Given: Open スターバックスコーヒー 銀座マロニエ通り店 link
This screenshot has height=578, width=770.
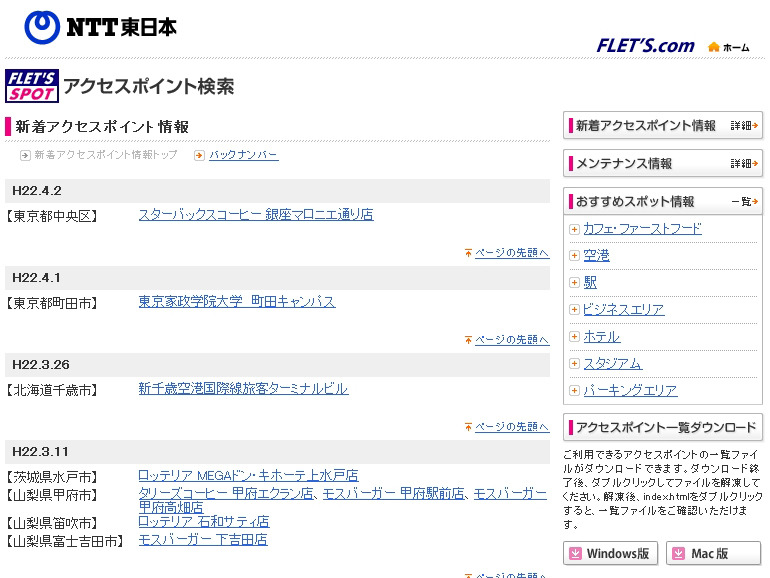Looking at the screenshot, I should click(x=256, y=215).
